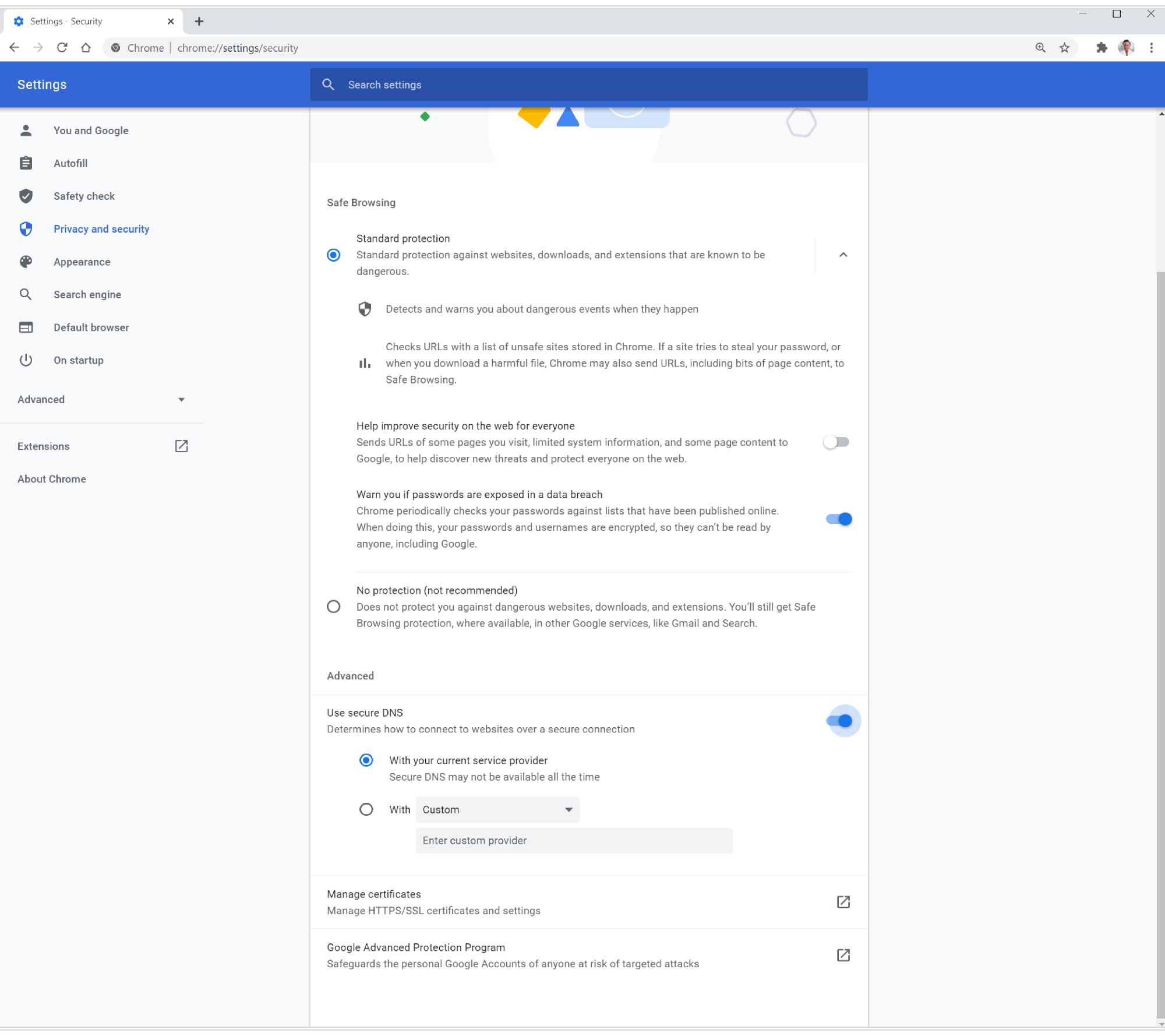
Task: Open Google Advanced Protection Program link
Action: (843, 955)
